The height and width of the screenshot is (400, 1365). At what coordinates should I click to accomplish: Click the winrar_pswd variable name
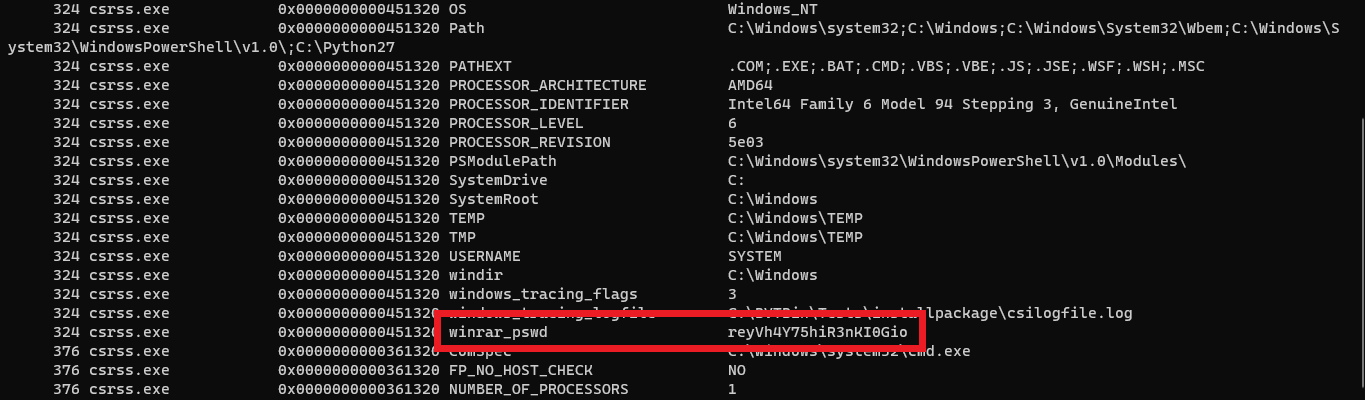[498, 331]
